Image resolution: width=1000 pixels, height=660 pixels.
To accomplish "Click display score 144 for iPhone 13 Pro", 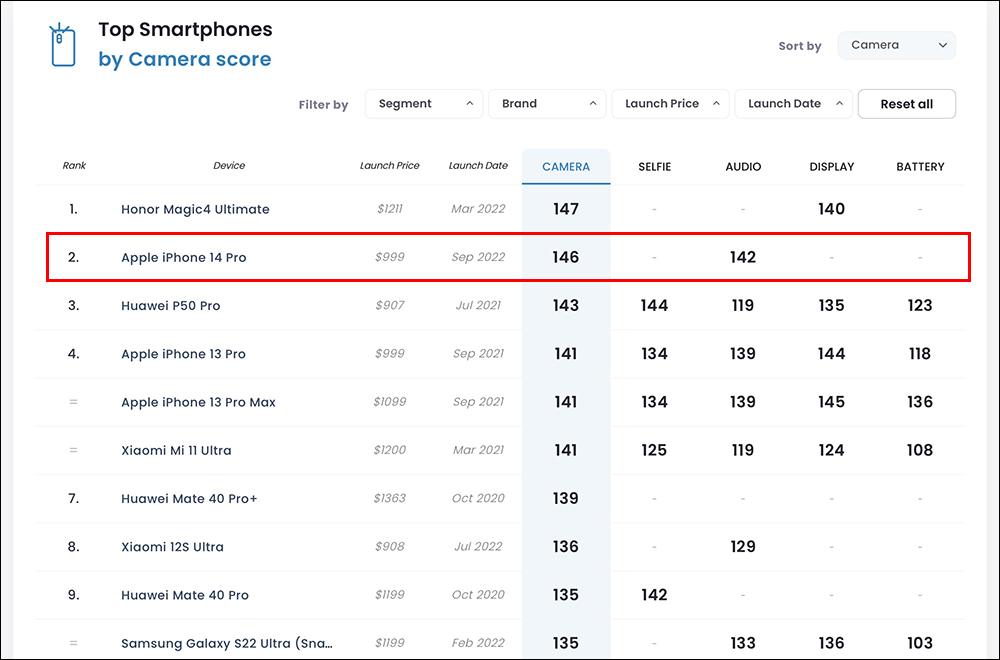I will (832, 353).
